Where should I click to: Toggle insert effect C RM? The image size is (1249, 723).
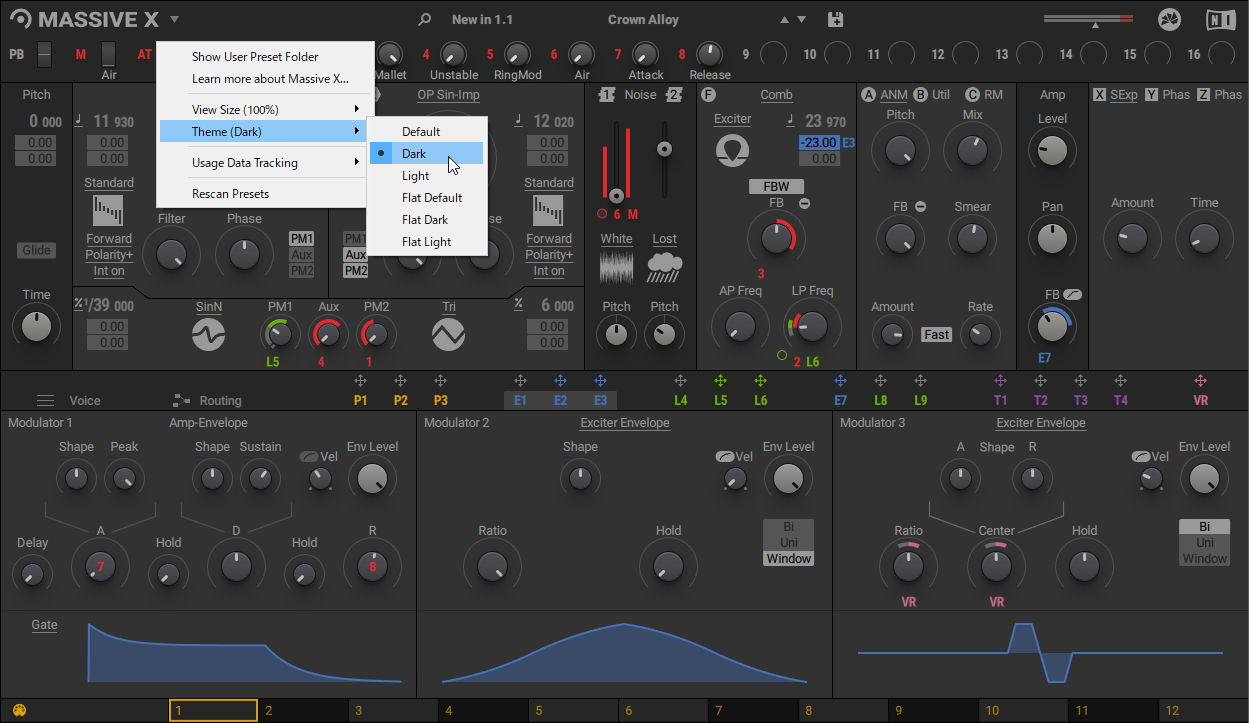pos(972,94)
